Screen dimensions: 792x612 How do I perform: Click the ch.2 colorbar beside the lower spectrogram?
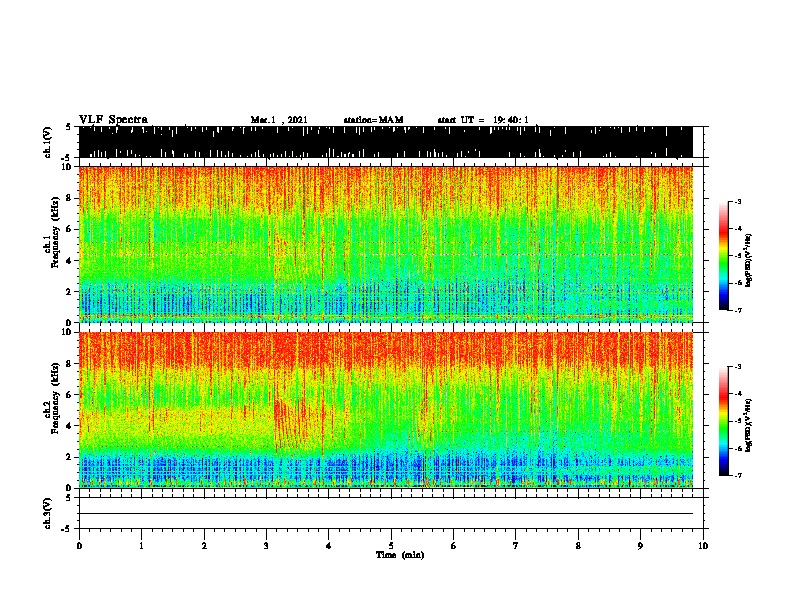click(724, 421)
